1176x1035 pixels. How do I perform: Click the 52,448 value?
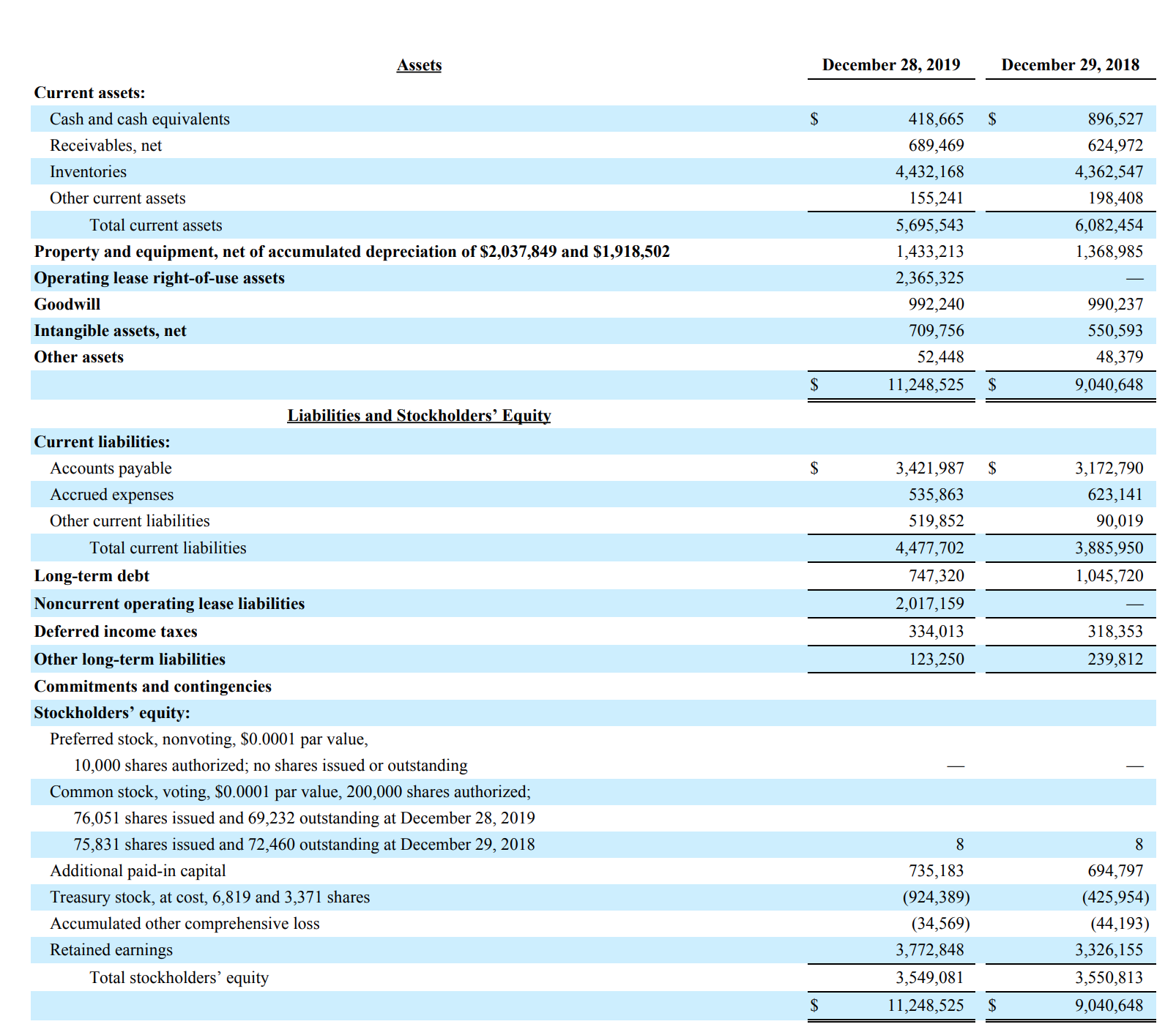point(940,357)
